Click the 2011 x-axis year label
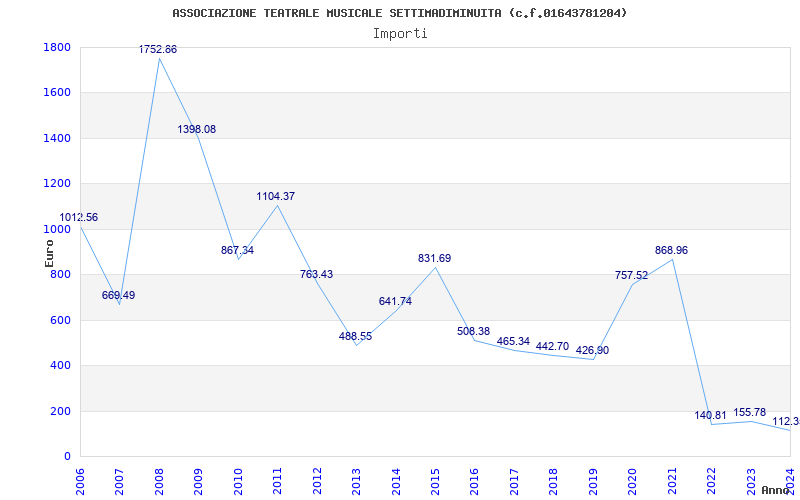The height and width of the screenshot is (500, 800). [x=277, y=482]
